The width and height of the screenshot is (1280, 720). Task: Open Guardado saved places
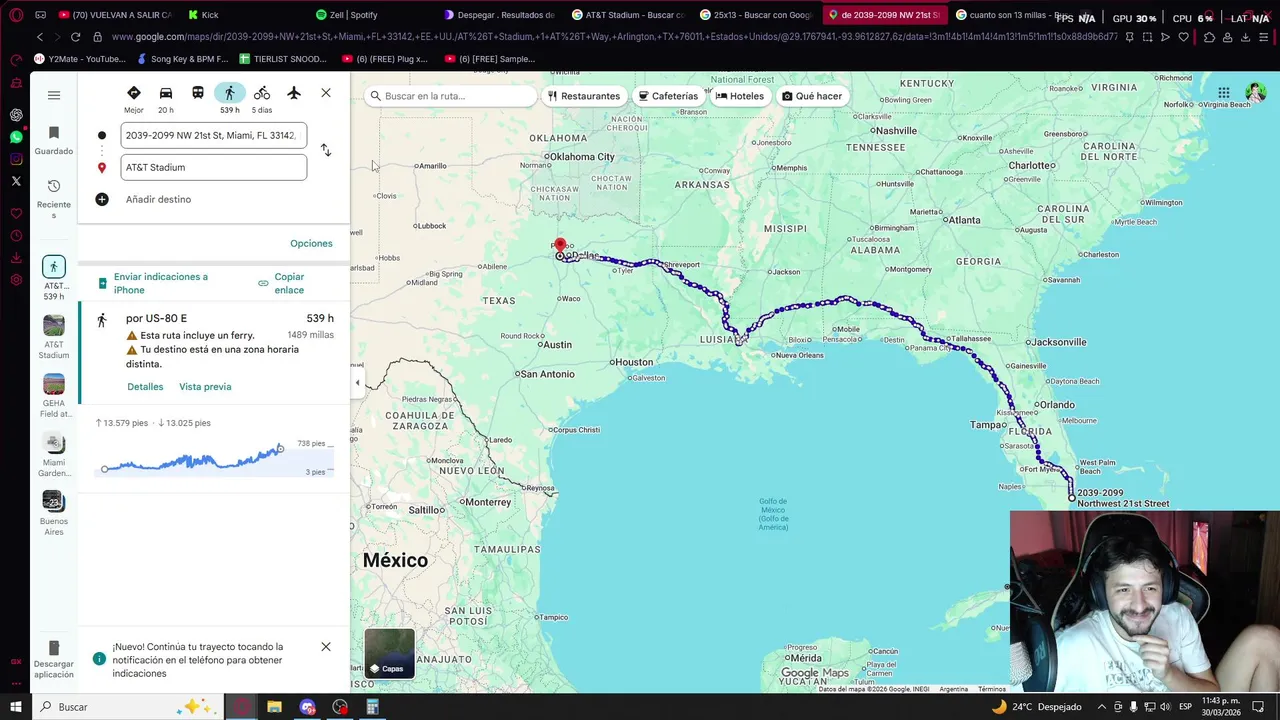click(x=54, y=140)
